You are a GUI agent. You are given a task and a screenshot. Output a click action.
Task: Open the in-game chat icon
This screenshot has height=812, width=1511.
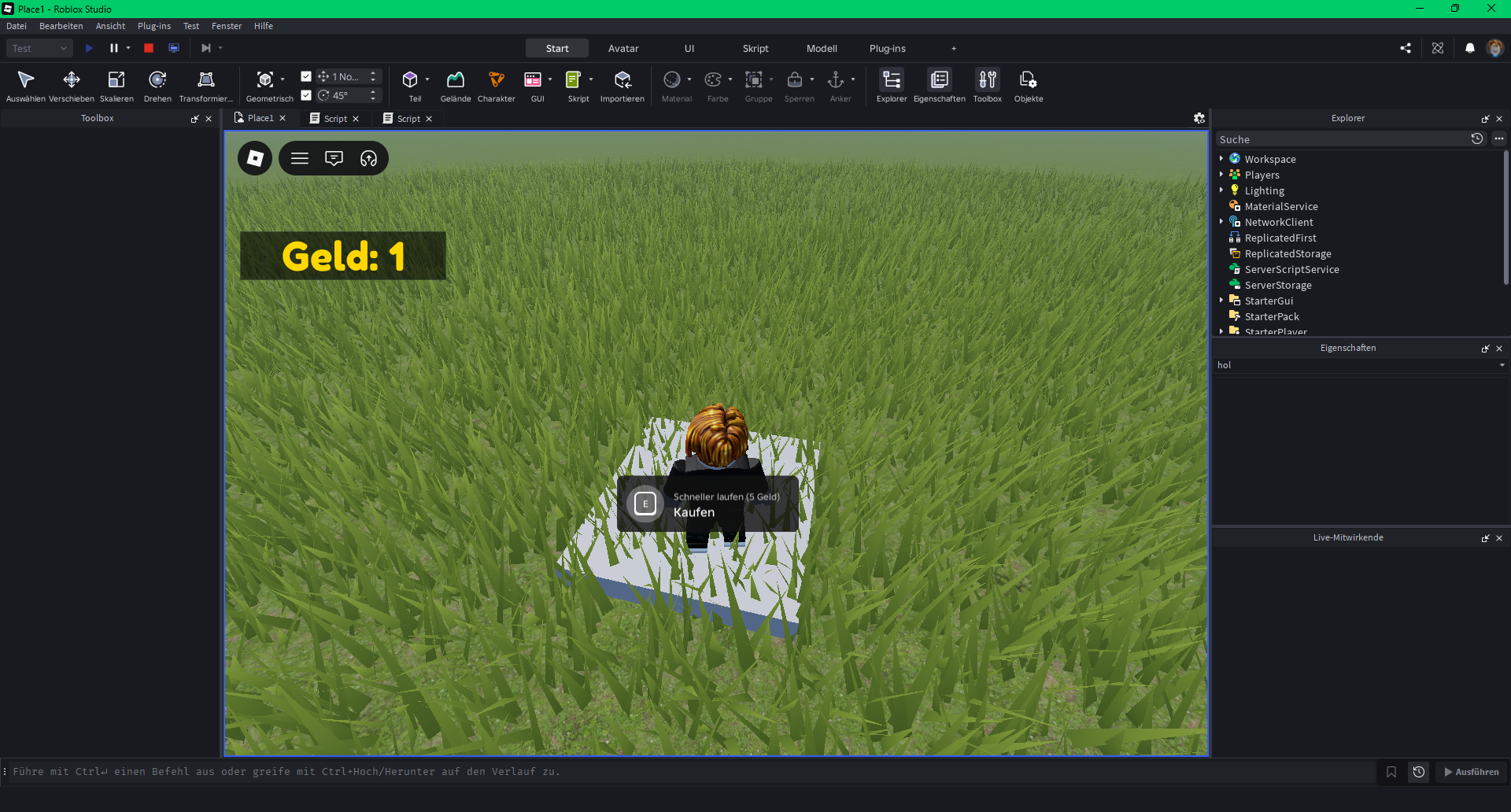click(334, 158)
